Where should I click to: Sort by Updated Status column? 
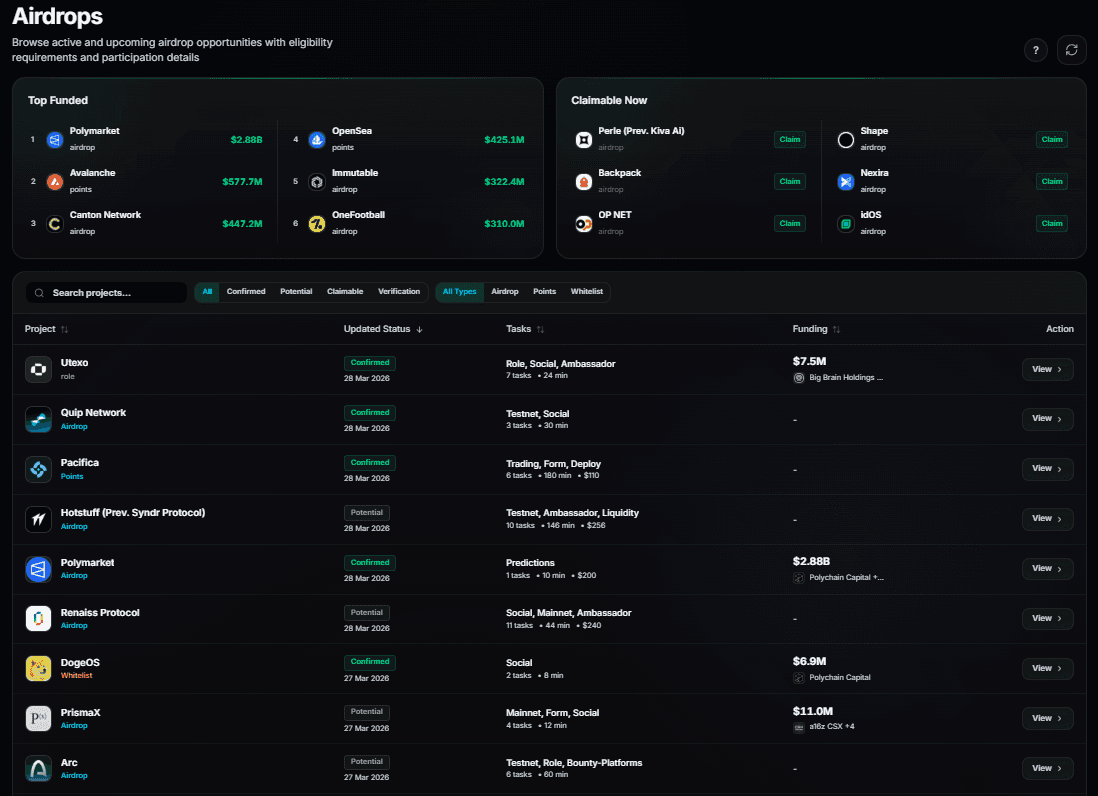coord(383,329)
